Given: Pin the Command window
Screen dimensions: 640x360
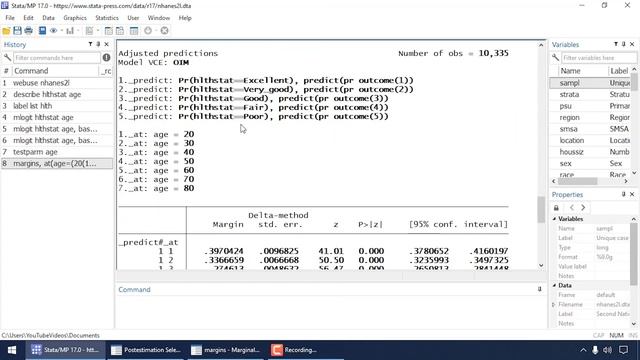Looking at the screenshot, I should tap(540, 289).
